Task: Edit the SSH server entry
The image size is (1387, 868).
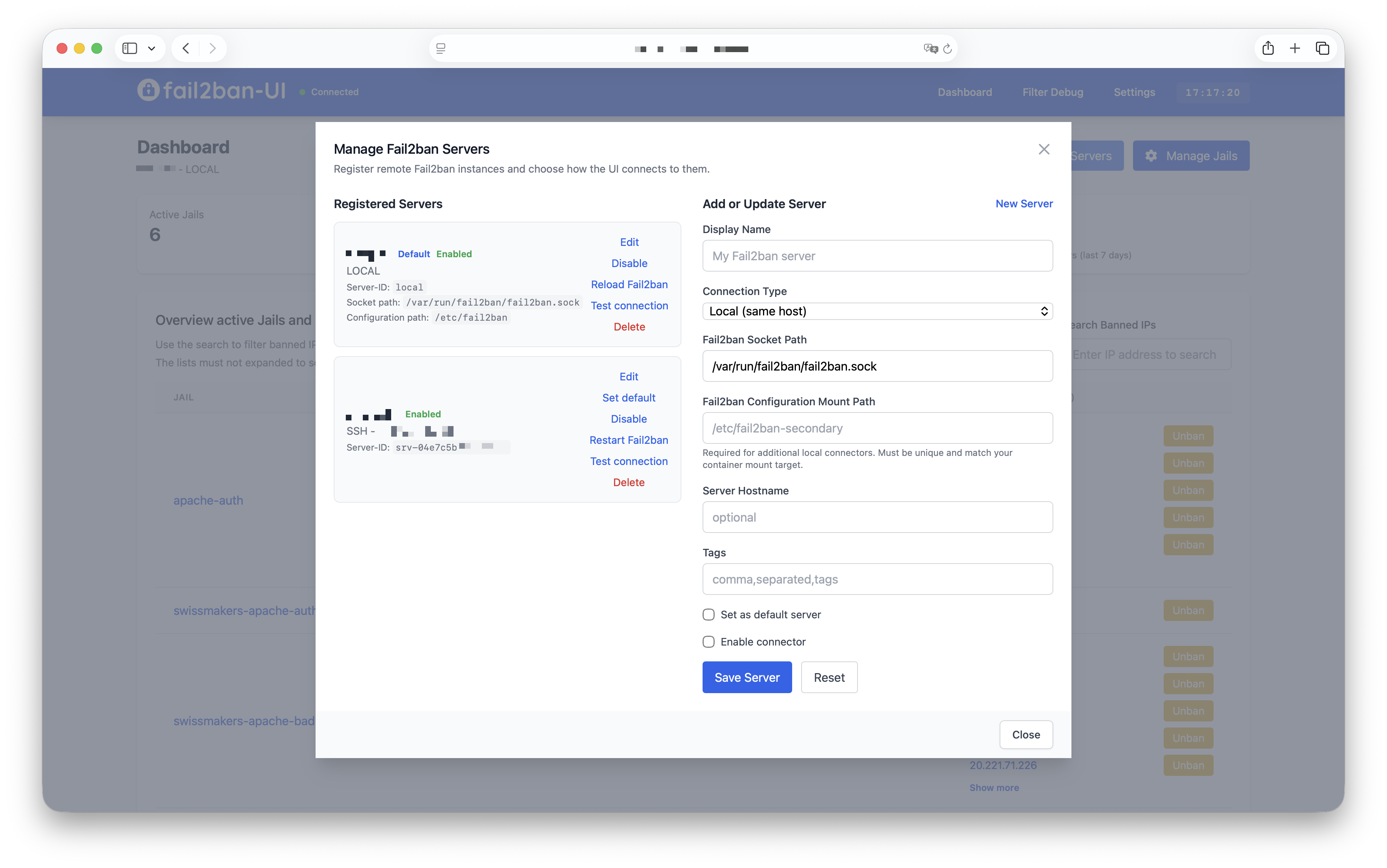Action: tap(628, 377)
